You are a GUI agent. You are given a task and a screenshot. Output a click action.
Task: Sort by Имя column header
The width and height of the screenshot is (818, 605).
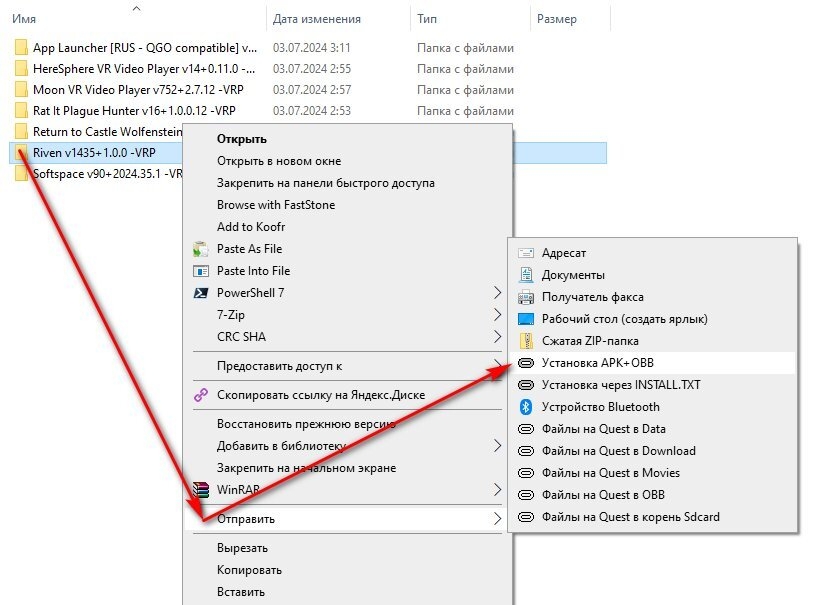24,19
